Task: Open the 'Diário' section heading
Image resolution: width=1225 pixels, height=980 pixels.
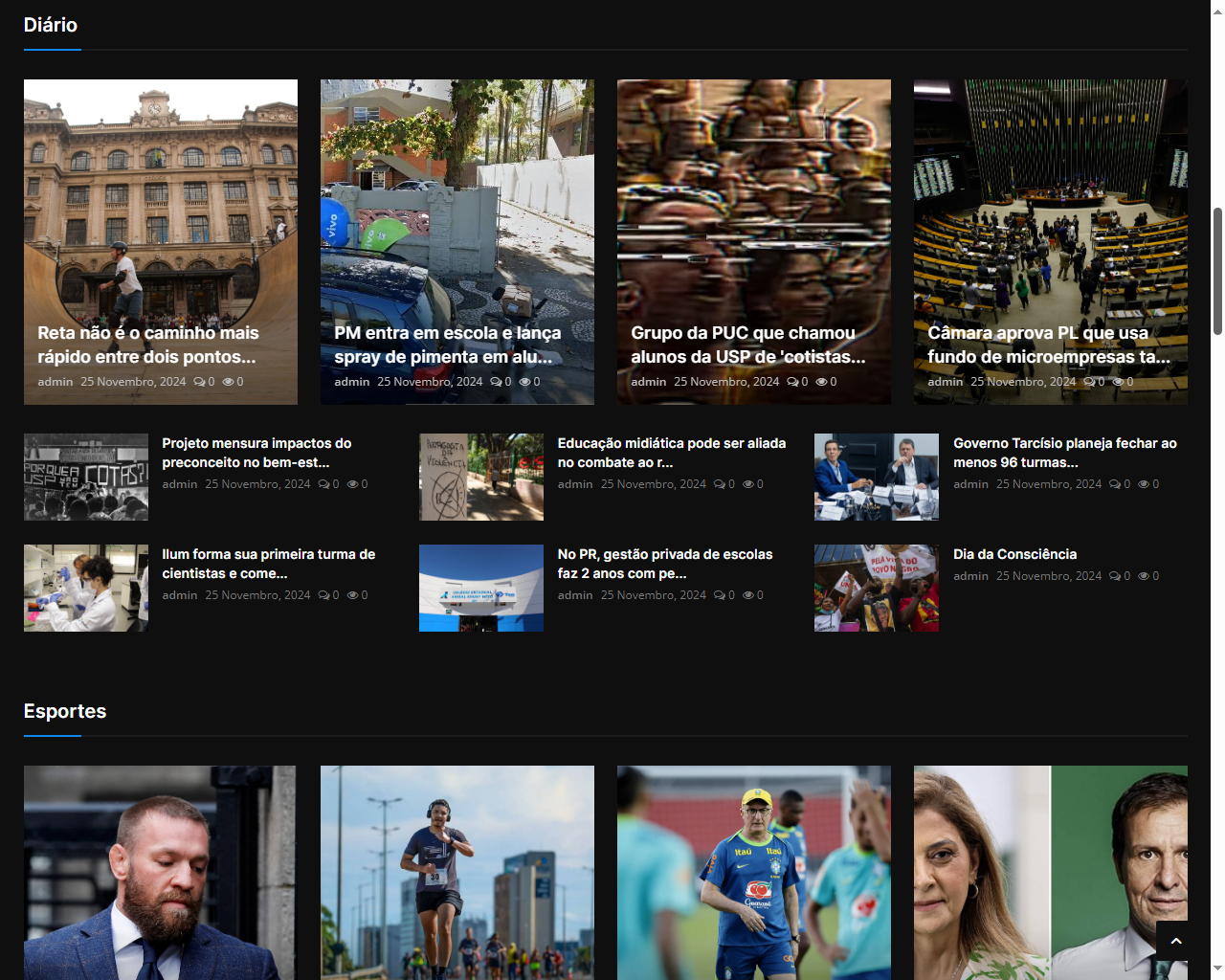Action: point(51,25)
